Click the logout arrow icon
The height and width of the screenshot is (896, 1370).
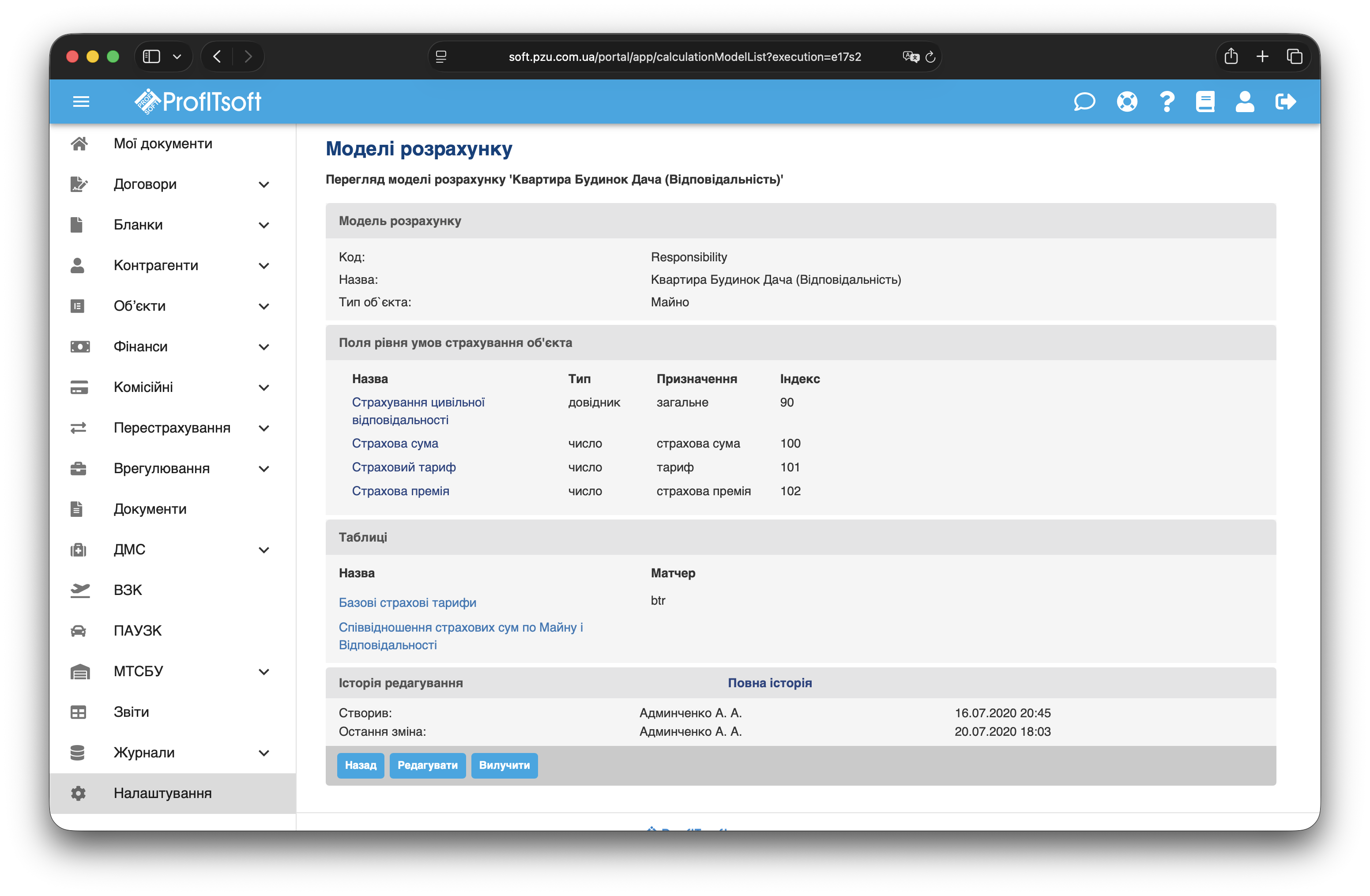point(1285,102)
